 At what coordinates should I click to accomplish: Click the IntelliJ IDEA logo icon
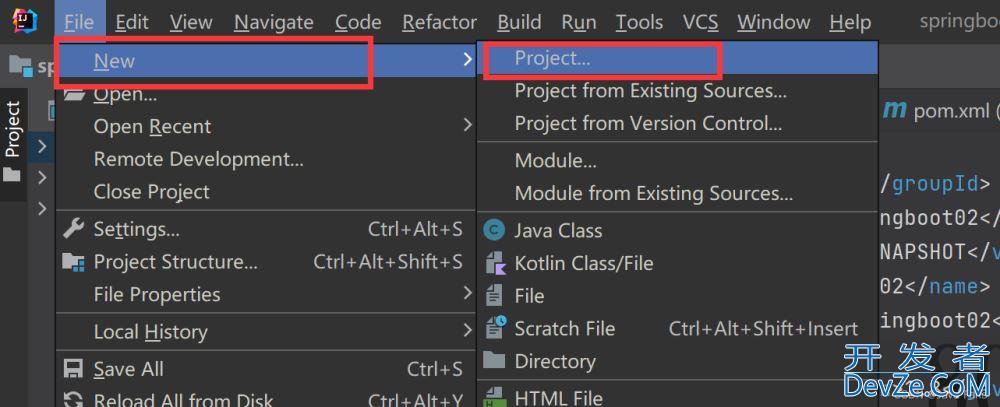pos(24,21)
